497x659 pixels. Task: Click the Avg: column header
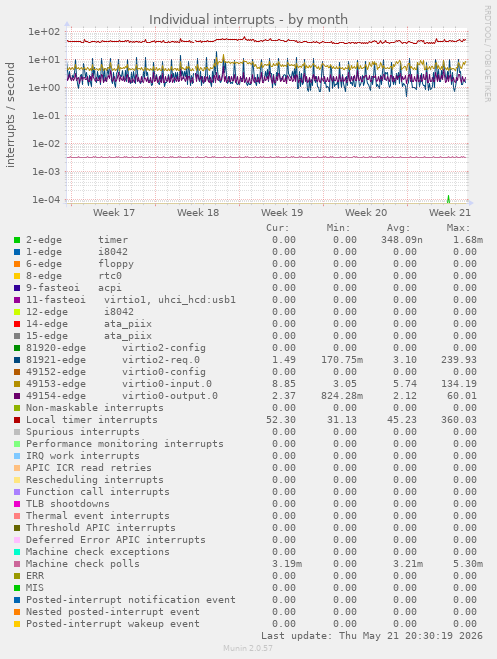click(398, 228)
